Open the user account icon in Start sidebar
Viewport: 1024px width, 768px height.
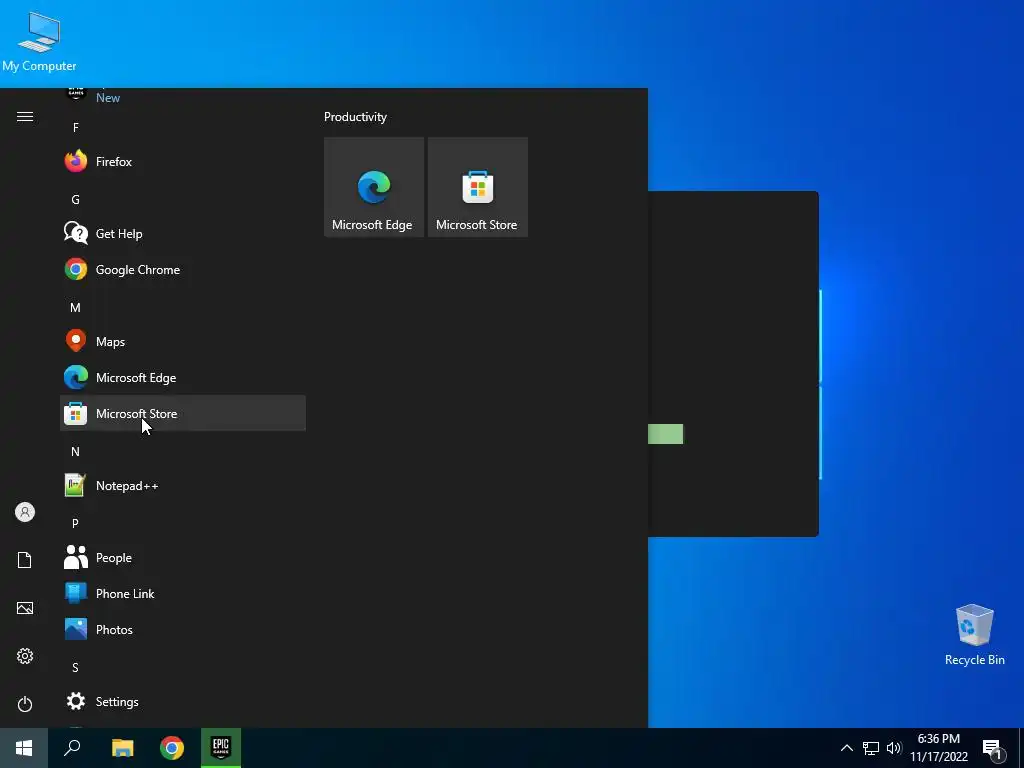coord(25,512)
